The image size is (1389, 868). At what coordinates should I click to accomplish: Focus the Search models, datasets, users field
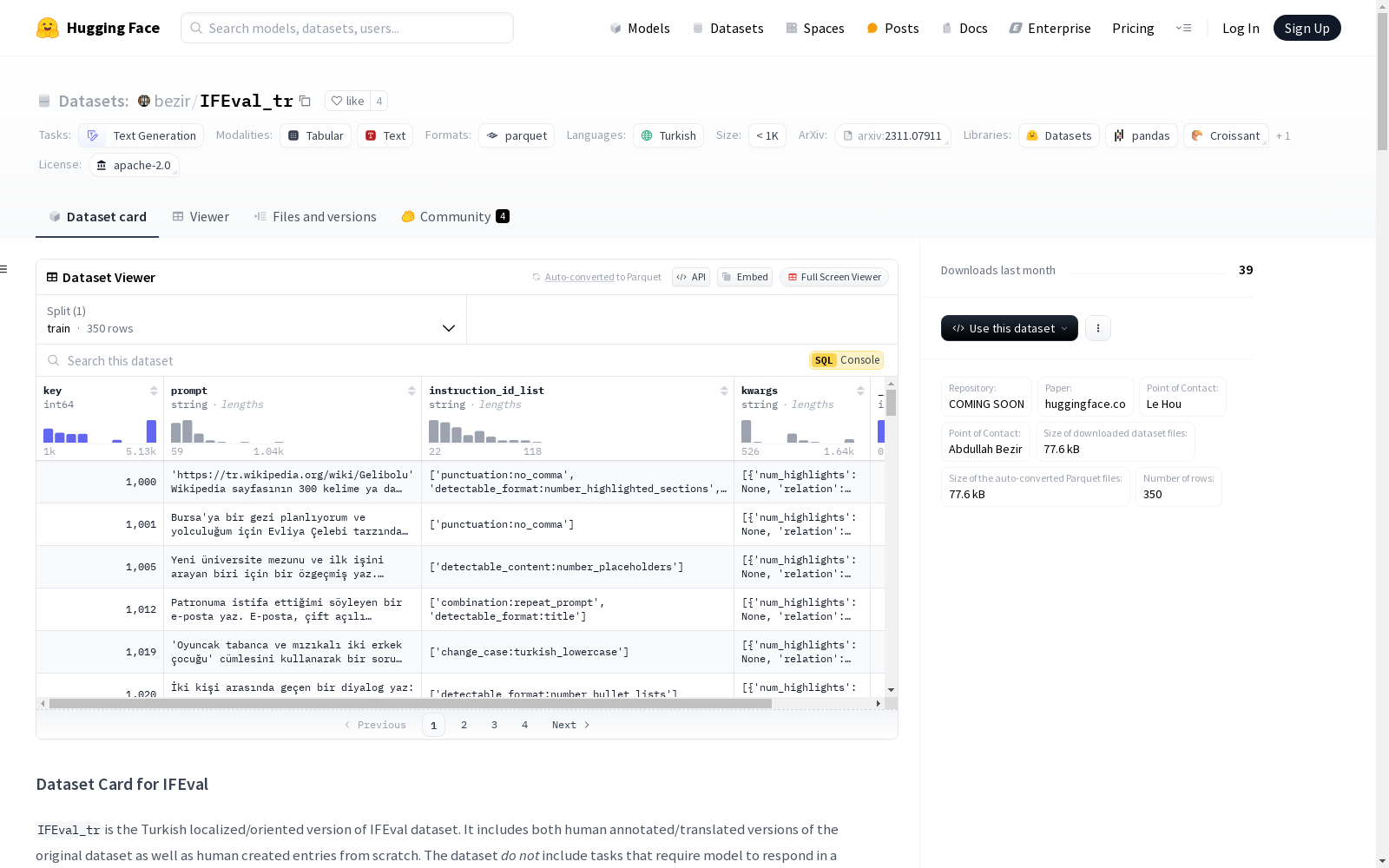(347, 28)
